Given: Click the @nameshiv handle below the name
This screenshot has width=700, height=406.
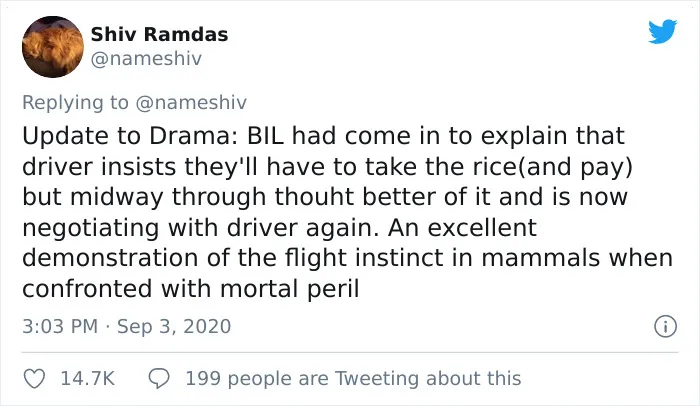Looking at the screenshot, I should pyautogui.click(x=146, y=59).
